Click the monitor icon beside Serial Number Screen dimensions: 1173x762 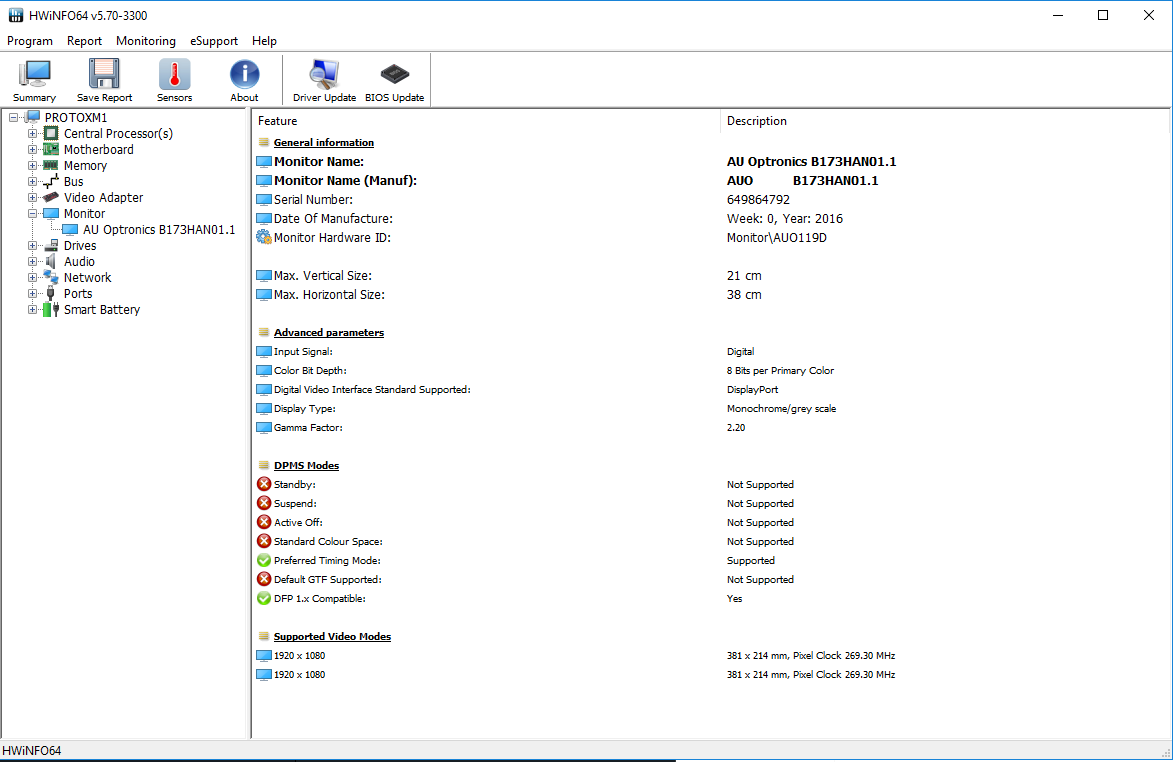[x=264, y=200]
